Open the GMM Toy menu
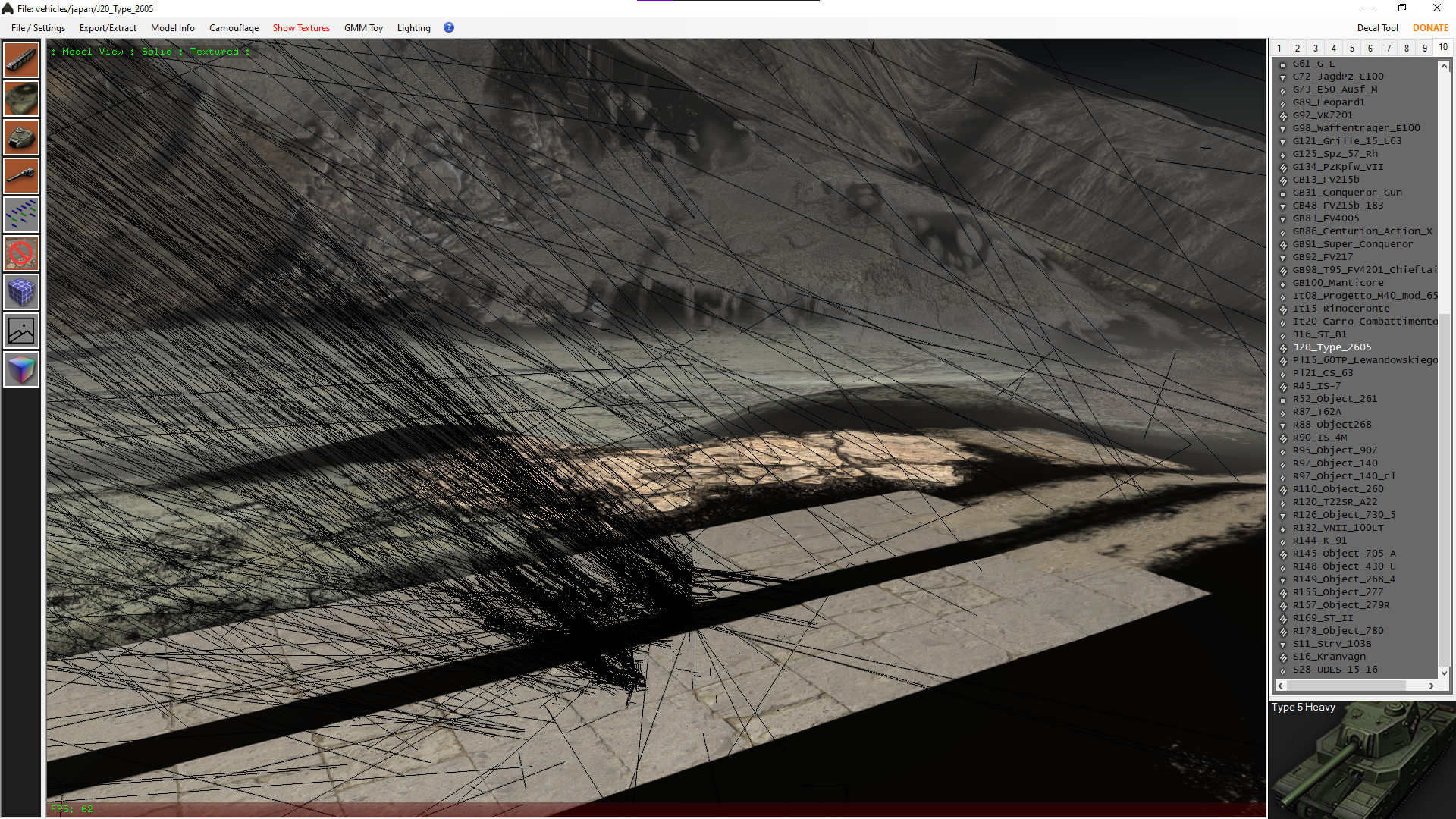The width and height of the screenshot is (1456, 819). [363, 28]
